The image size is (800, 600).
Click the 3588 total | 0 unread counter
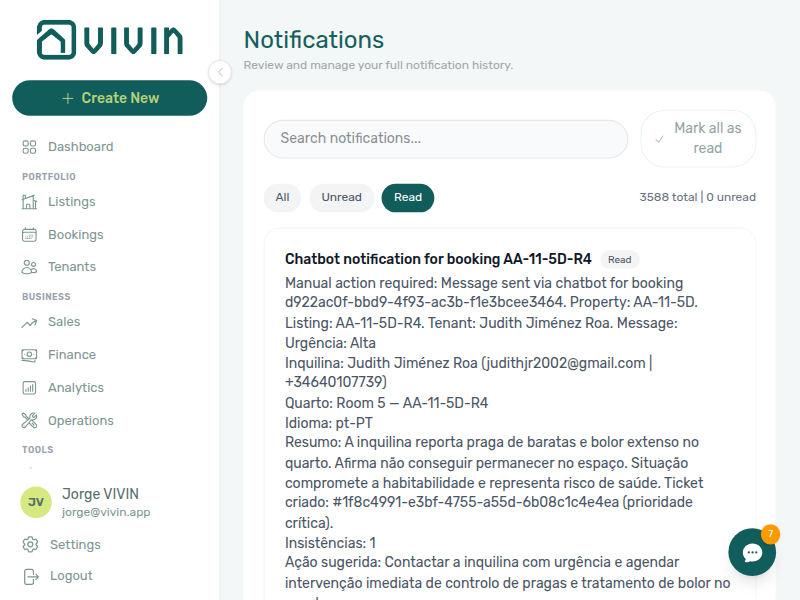[x=697, y=197]
